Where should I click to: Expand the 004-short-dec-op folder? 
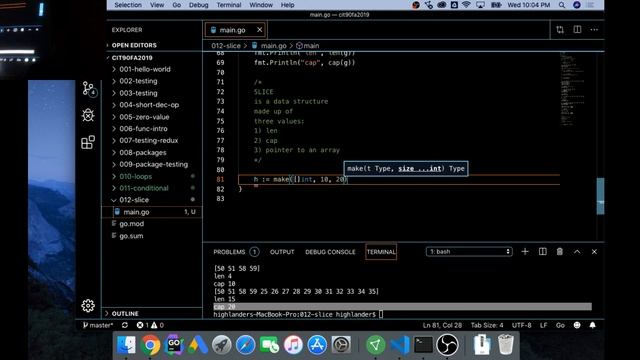pyautogui.click(x=149, y=105)
